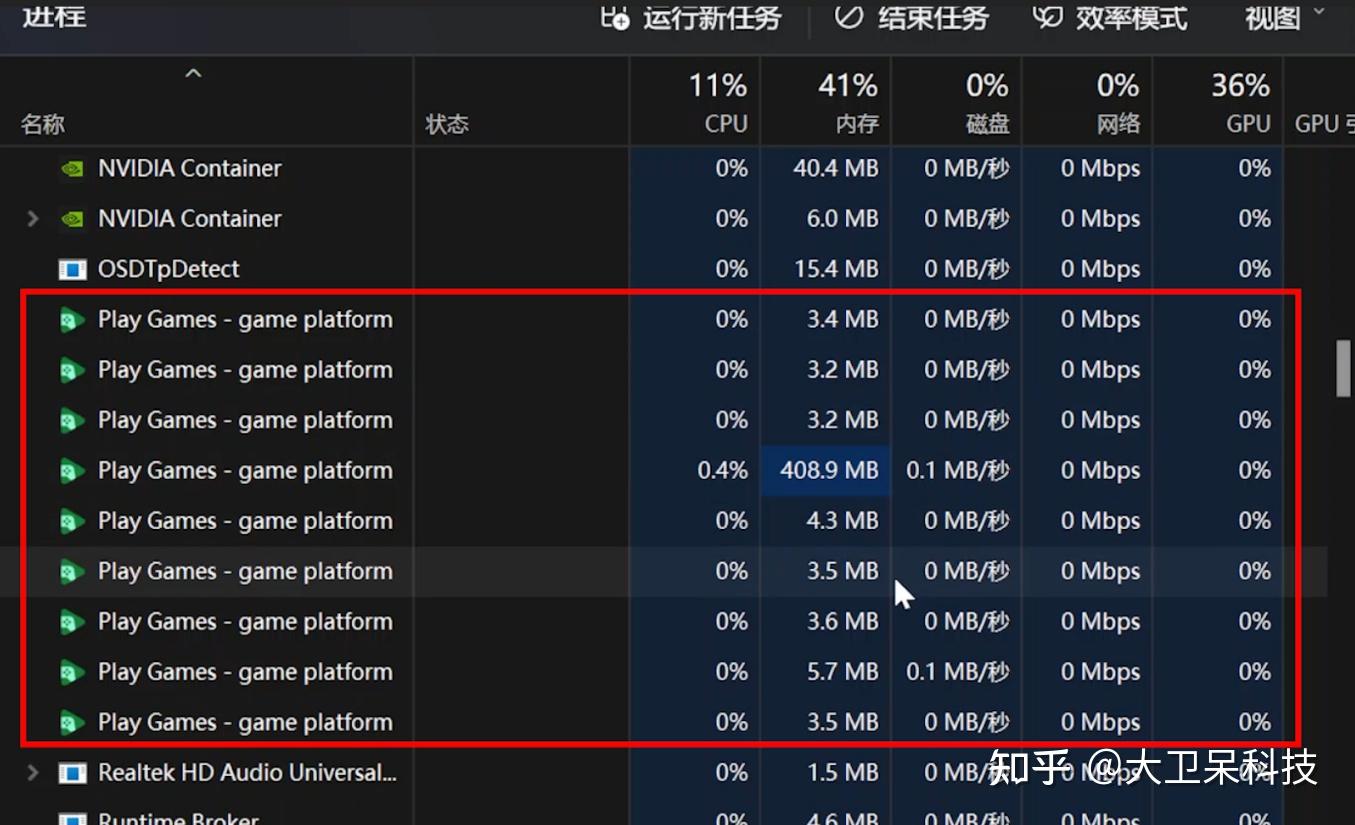Sort by the 网络 (Network) column header
Viewport: 1355px width, 825px height.
[x=1087, y=102]
